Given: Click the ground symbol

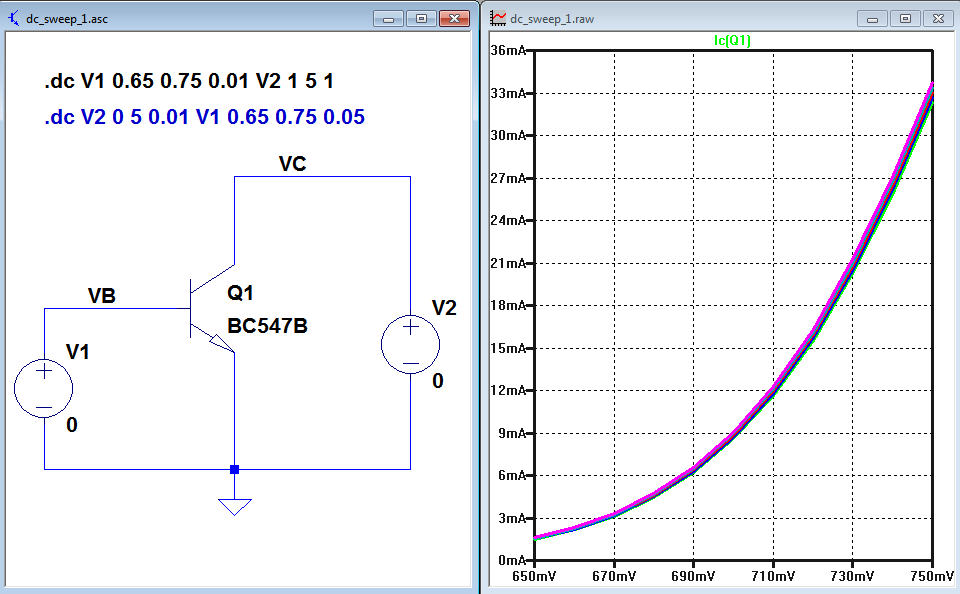Looking at the screenshot, I should [234, 507].
